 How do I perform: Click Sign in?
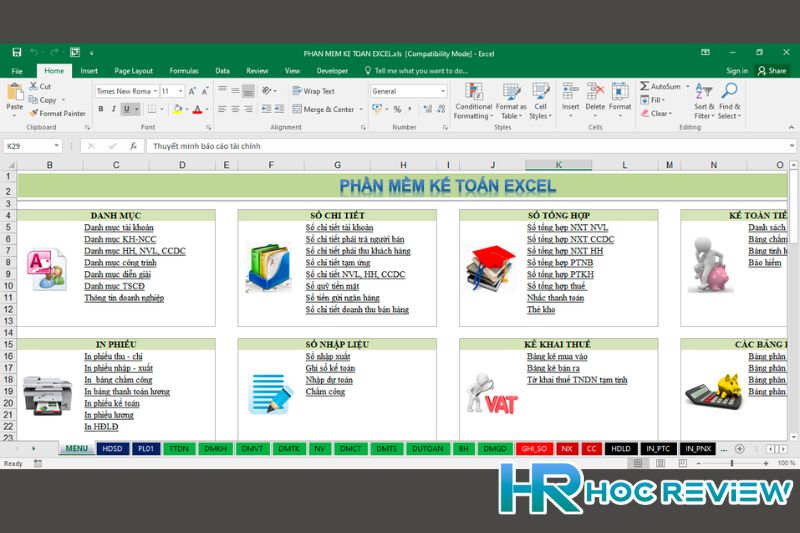click(737, 71)
